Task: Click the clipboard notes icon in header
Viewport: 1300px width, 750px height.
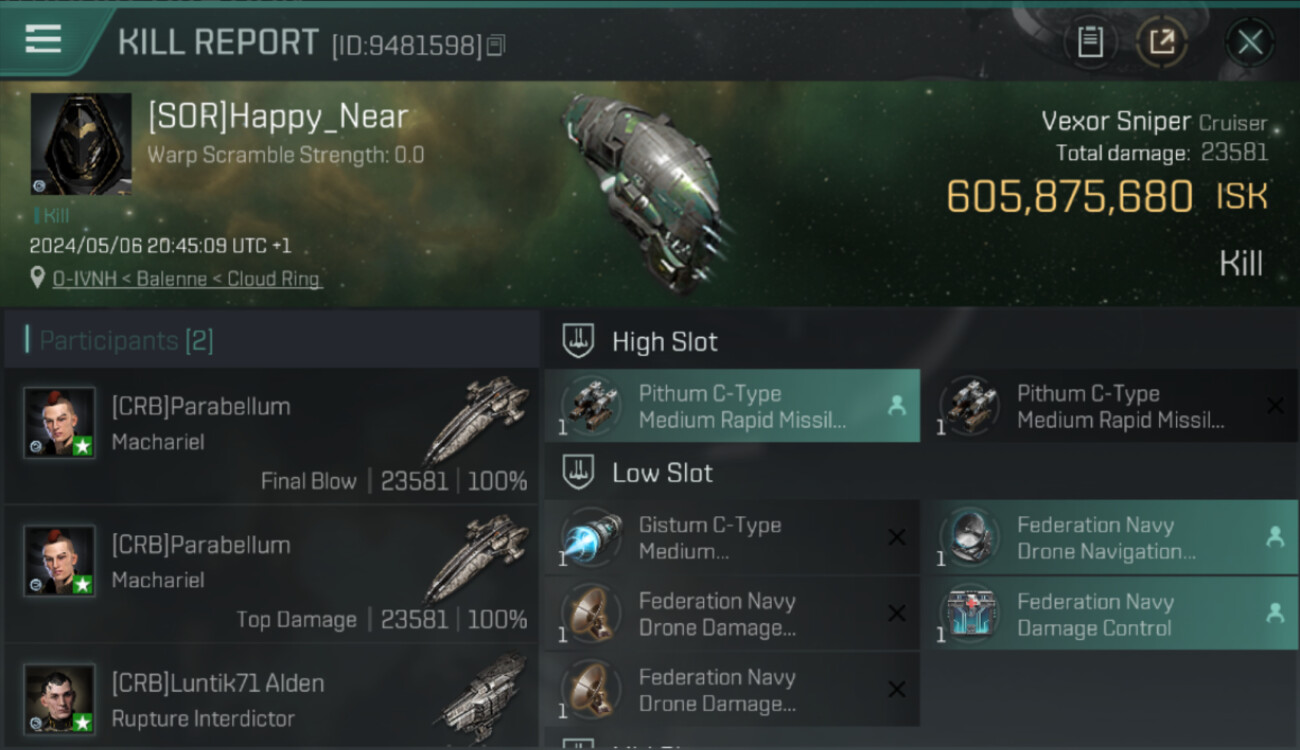Action: click(1089, 42)
